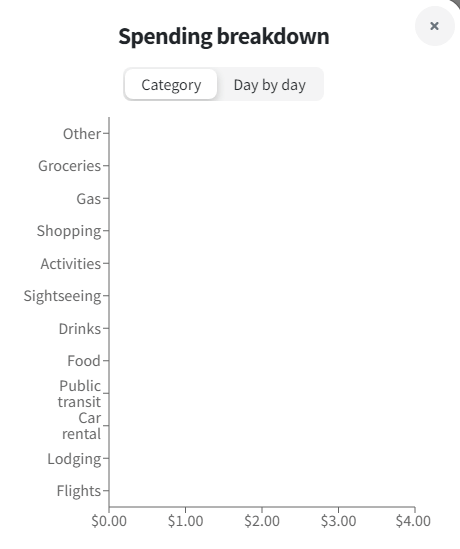Viewport: 460px width, 549px height.
Task: Switch to the Day by day view
Action: coord(270,85)
